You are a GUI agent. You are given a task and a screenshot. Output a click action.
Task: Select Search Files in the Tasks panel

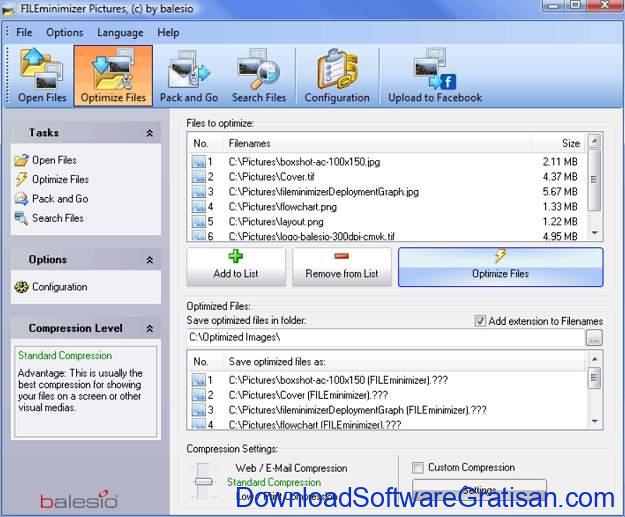coord(49,218)
